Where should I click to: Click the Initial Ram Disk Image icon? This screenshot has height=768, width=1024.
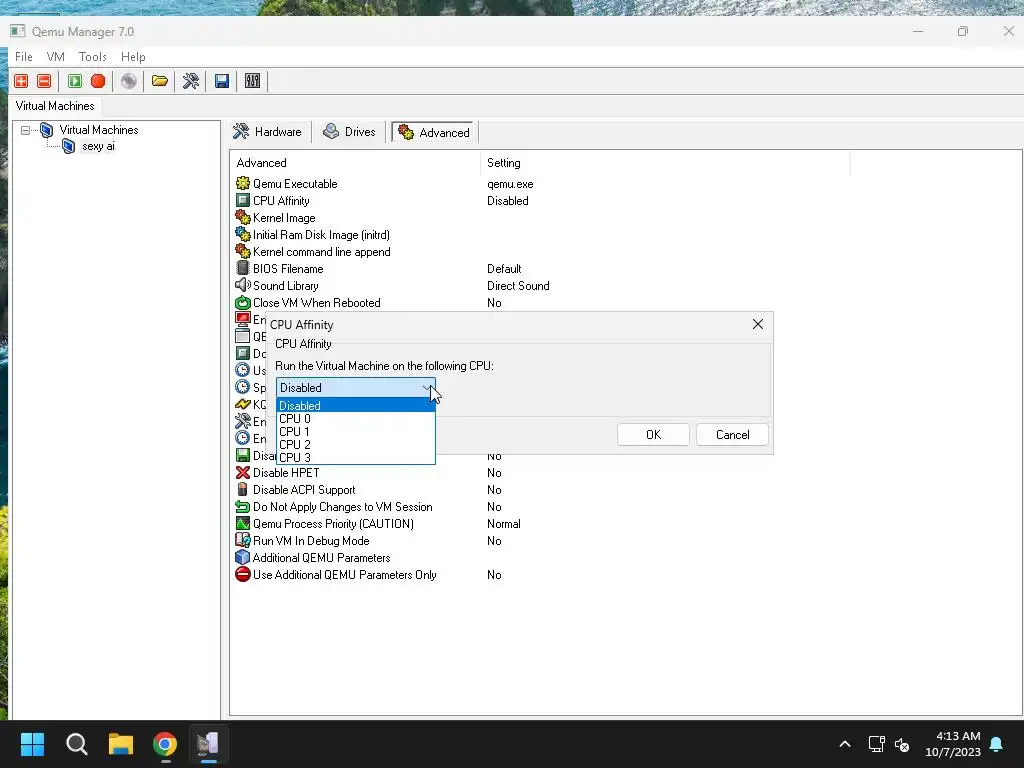[243, 234]
